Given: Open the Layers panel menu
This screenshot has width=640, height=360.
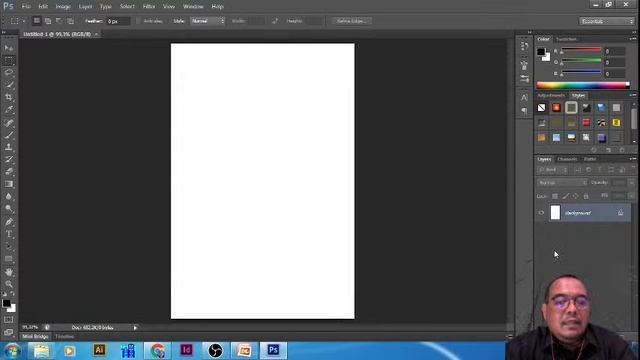Looking at the screenshot, I should [x=633, y=159].
